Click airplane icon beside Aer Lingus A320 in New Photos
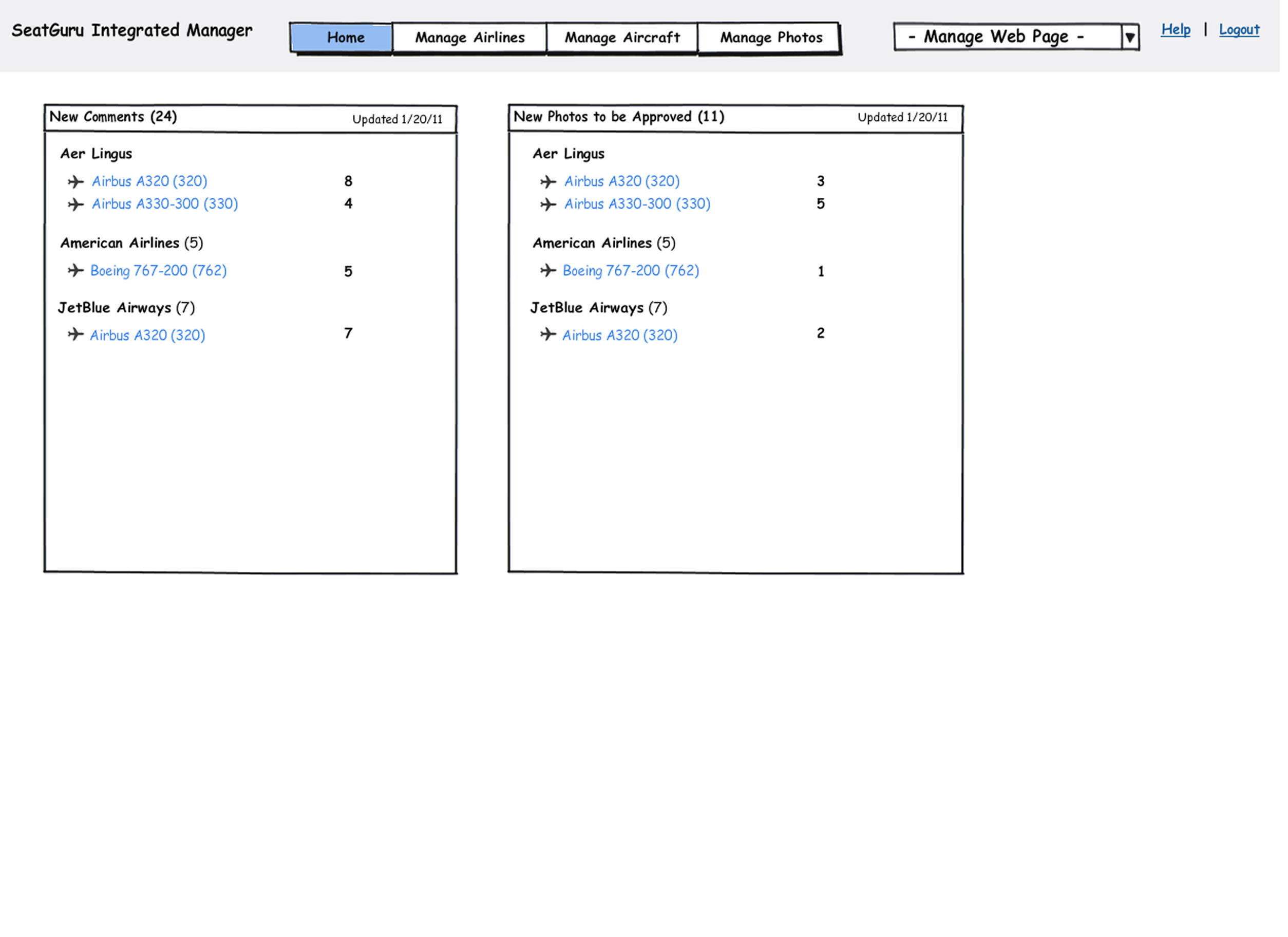The height and width of the screenshot is (937, 1288). coord(550,182)
